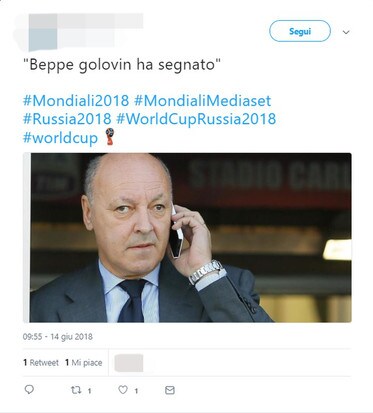Viewport: 373px width, 413px height.
Task: Retweet using the arrows icon
Action: coord(76,390)
